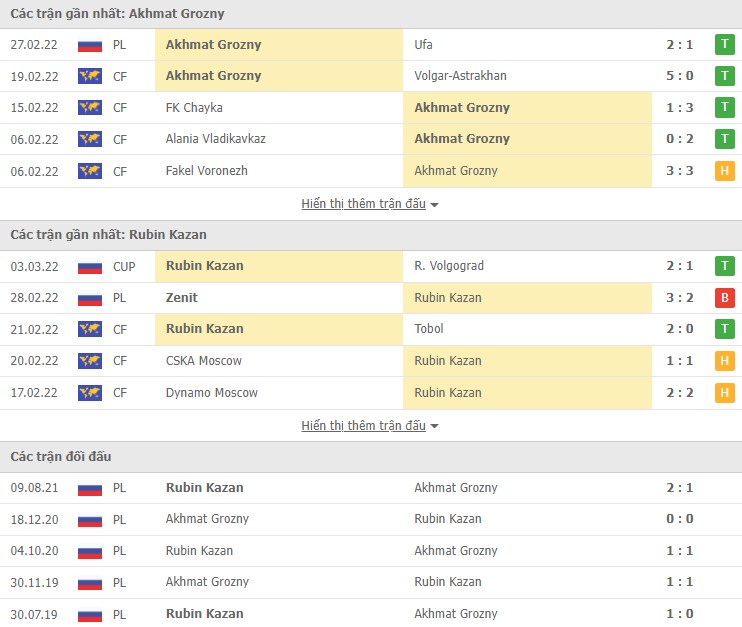
Task: Click world-map flag in Volgar-Astrakhan match row
Action: point(90,76)
